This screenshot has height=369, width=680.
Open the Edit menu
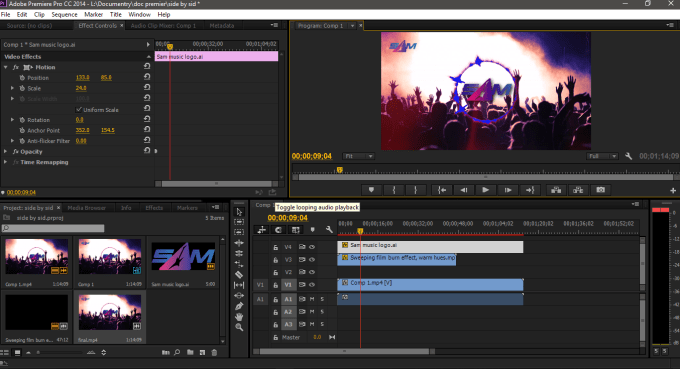pyautogui.click(x=22, y=14)
